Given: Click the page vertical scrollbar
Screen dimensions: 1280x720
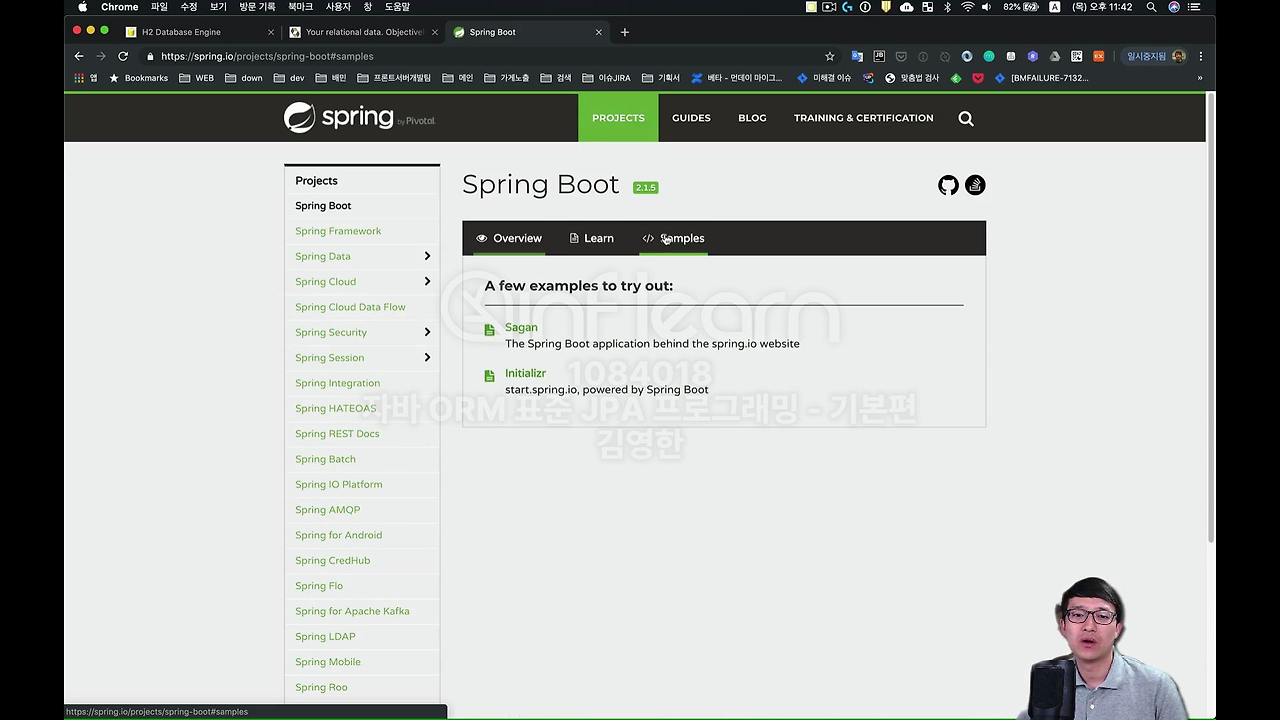Looking at the screenshot, I should tap(1211, 318).
